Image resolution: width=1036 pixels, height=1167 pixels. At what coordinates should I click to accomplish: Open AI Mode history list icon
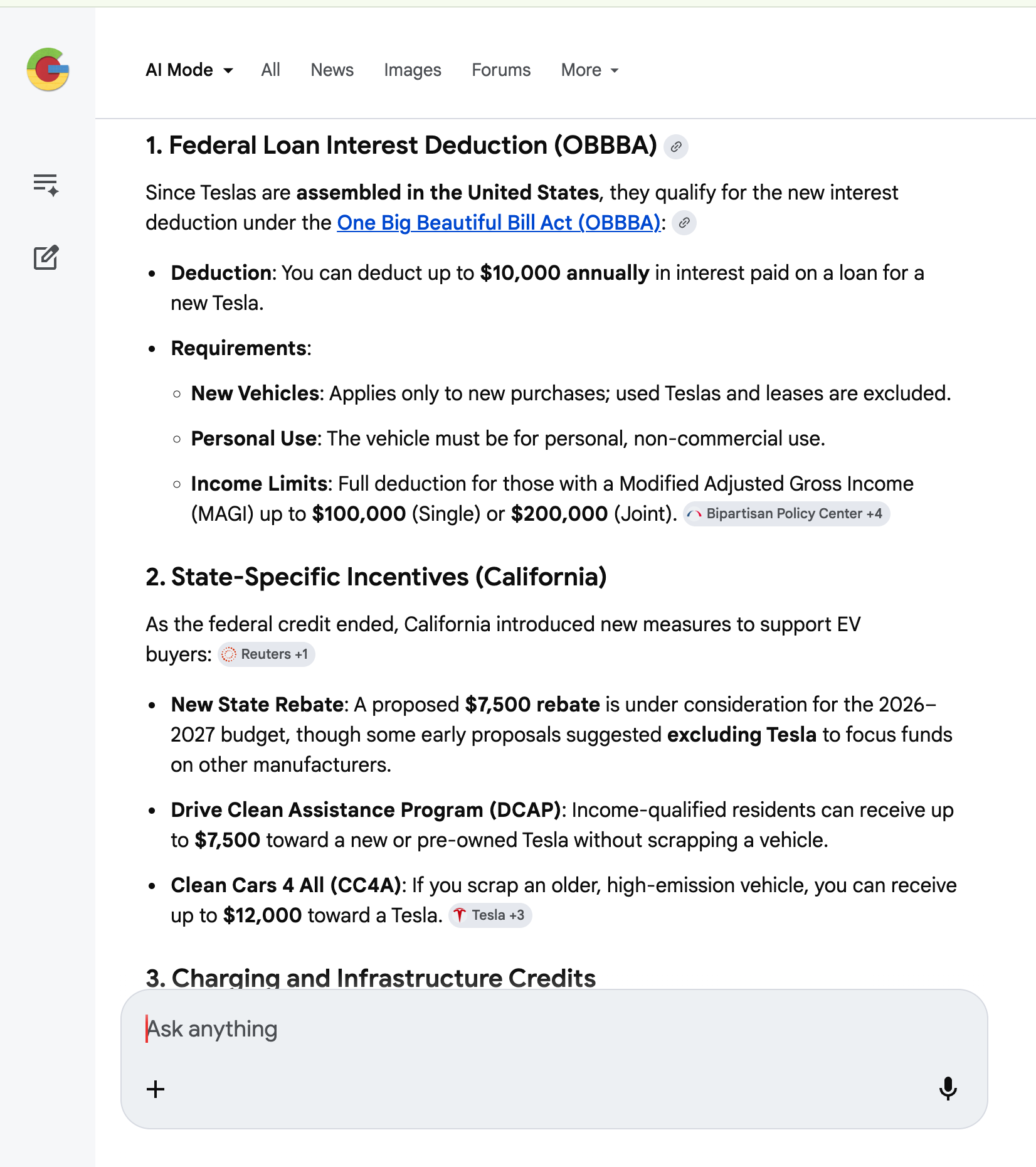46,185
